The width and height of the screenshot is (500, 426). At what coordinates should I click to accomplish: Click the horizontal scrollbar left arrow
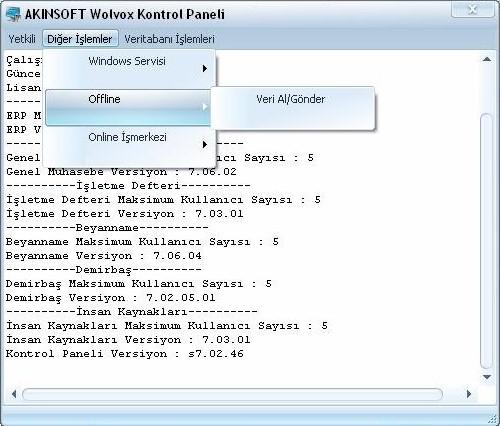pyautogui.click(x=14, y=394)
